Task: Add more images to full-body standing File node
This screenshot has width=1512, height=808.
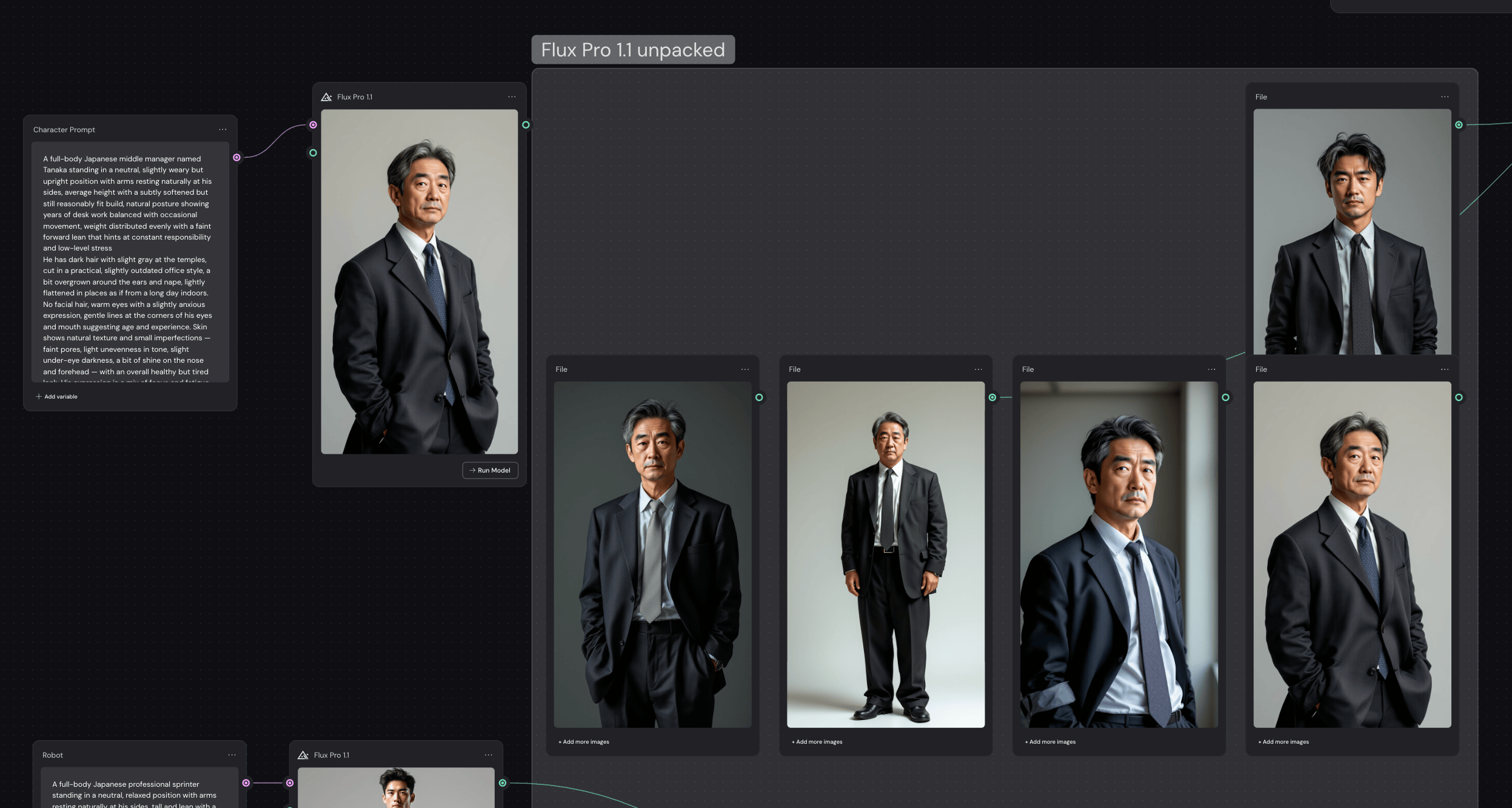Action: tap(817, 742)
